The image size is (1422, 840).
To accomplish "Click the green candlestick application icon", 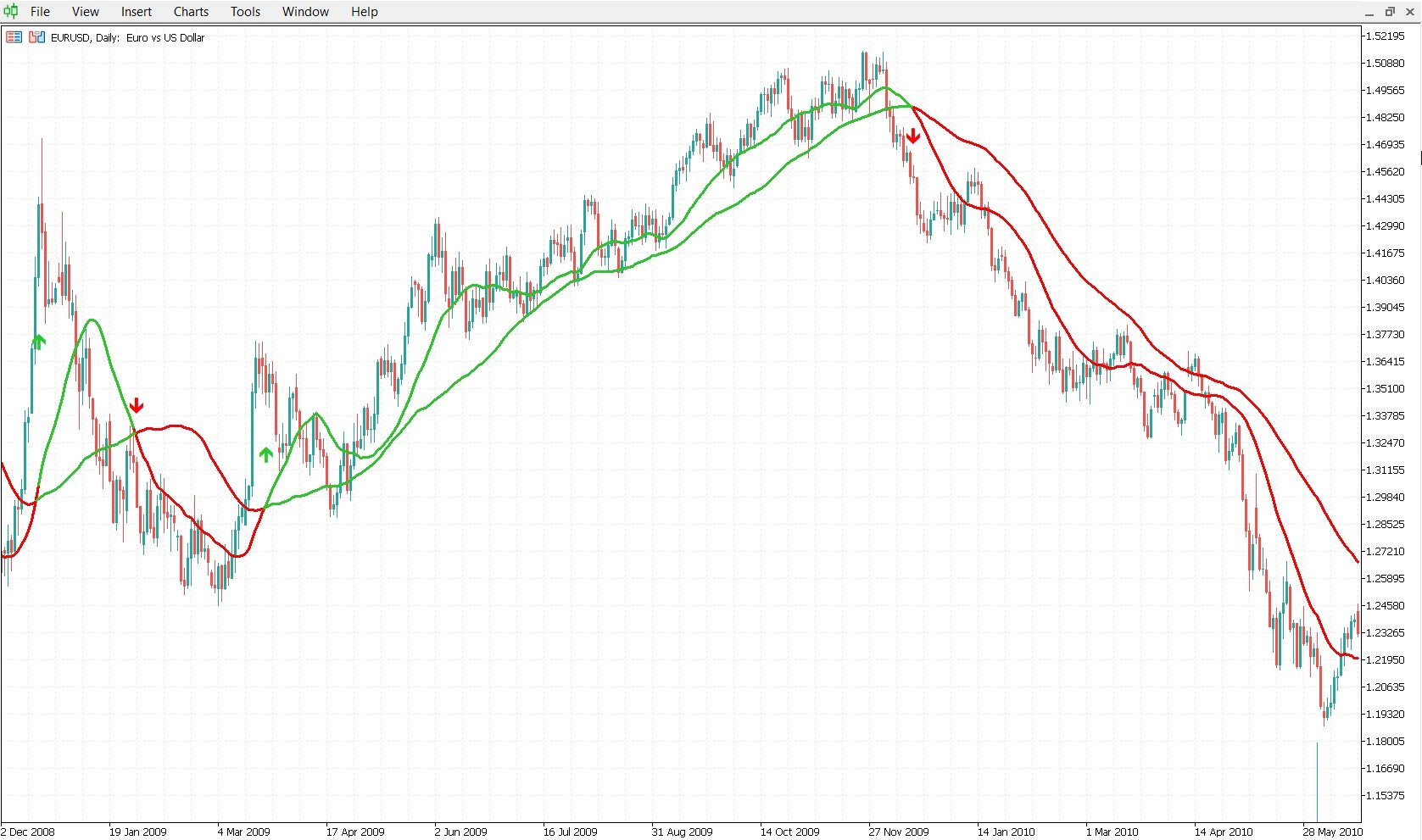I will click(10, 11).
